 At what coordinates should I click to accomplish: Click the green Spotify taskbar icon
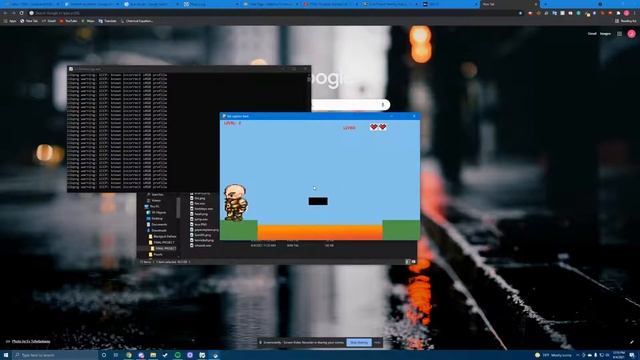tap(178, 355)
